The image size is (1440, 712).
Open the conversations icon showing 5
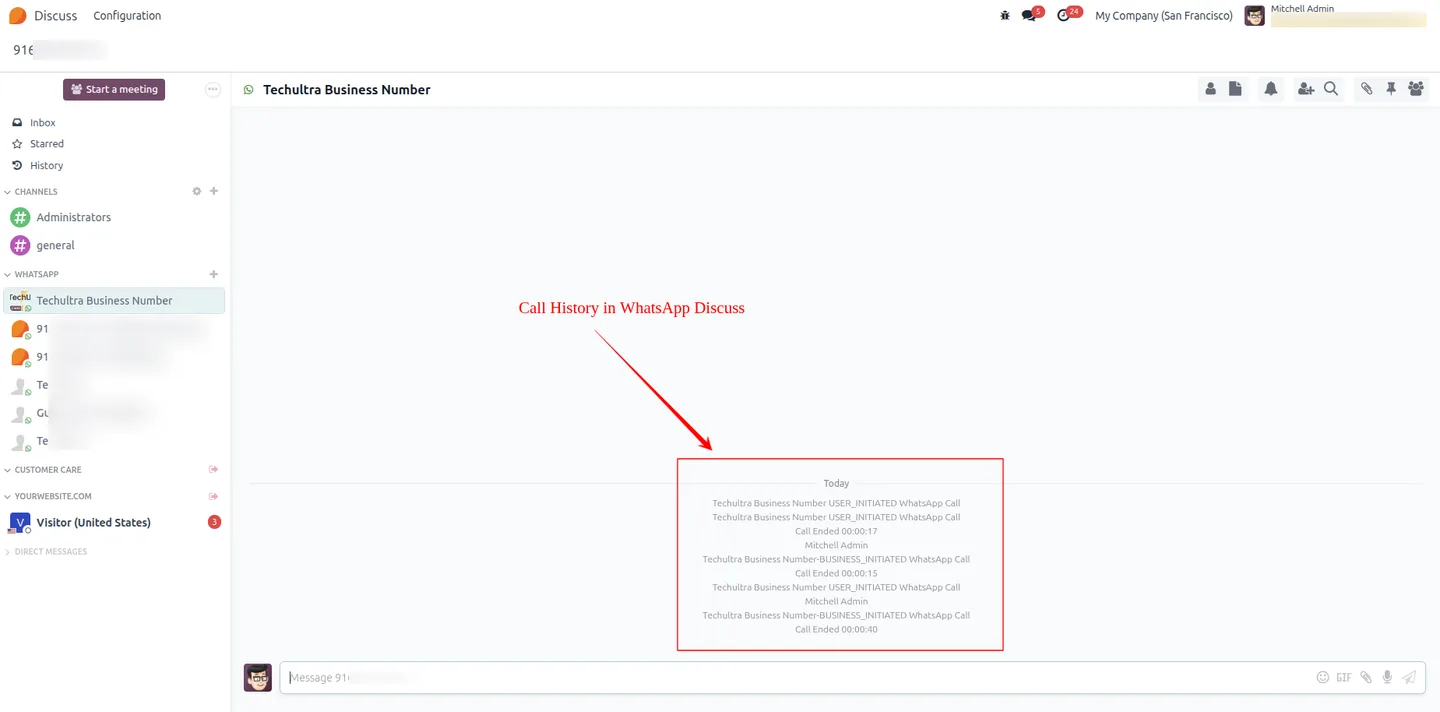point(1031,15)
